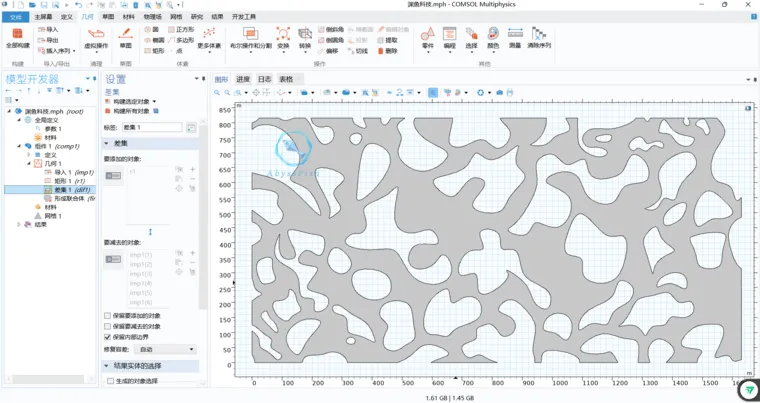Open the 草图 (Sketch) tool in ribbon

click(126, 38)
